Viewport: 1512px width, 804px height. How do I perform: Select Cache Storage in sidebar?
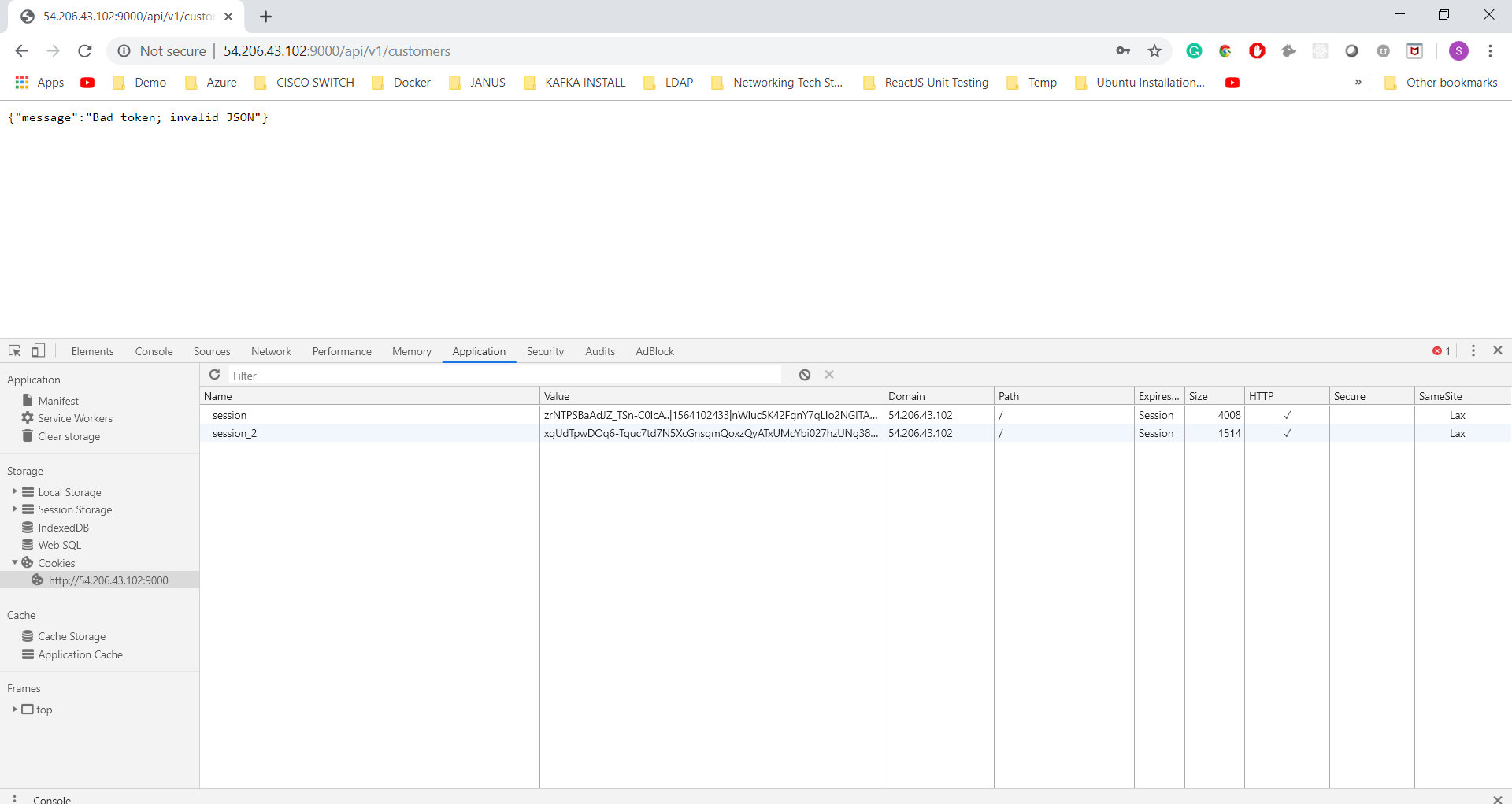(71, 636)
